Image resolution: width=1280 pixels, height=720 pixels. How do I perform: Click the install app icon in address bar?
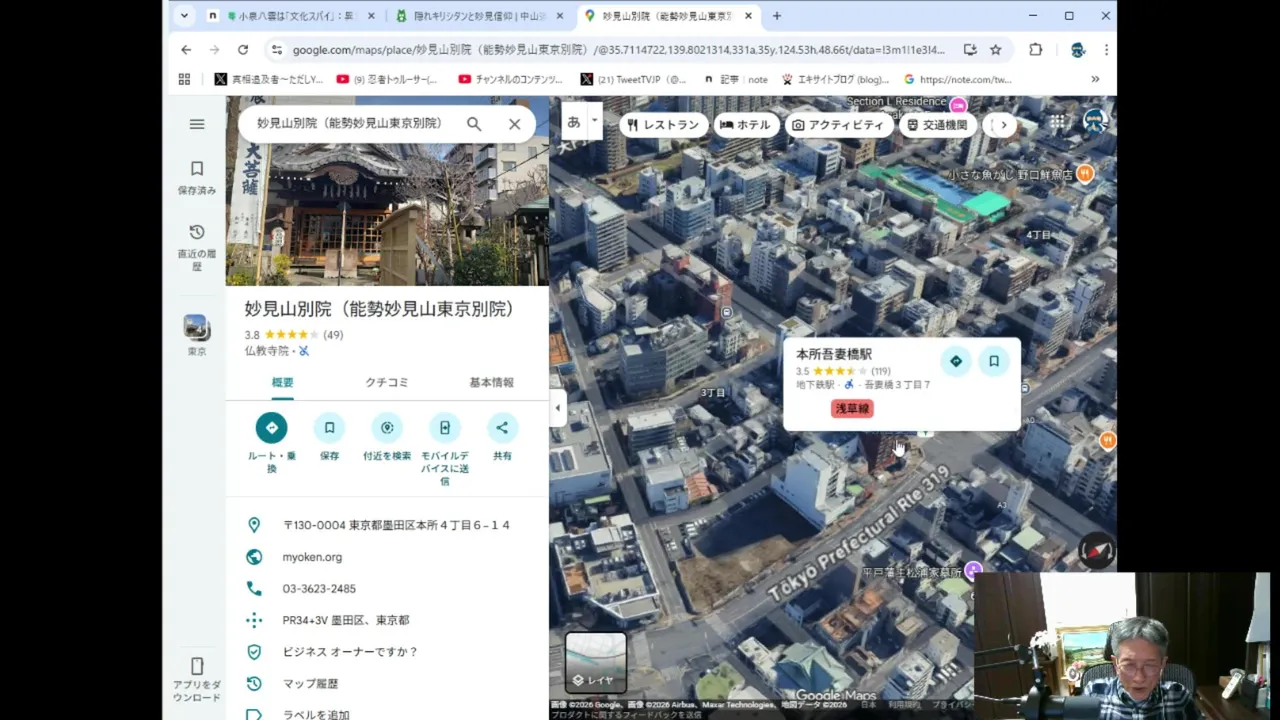pos(970,49)
